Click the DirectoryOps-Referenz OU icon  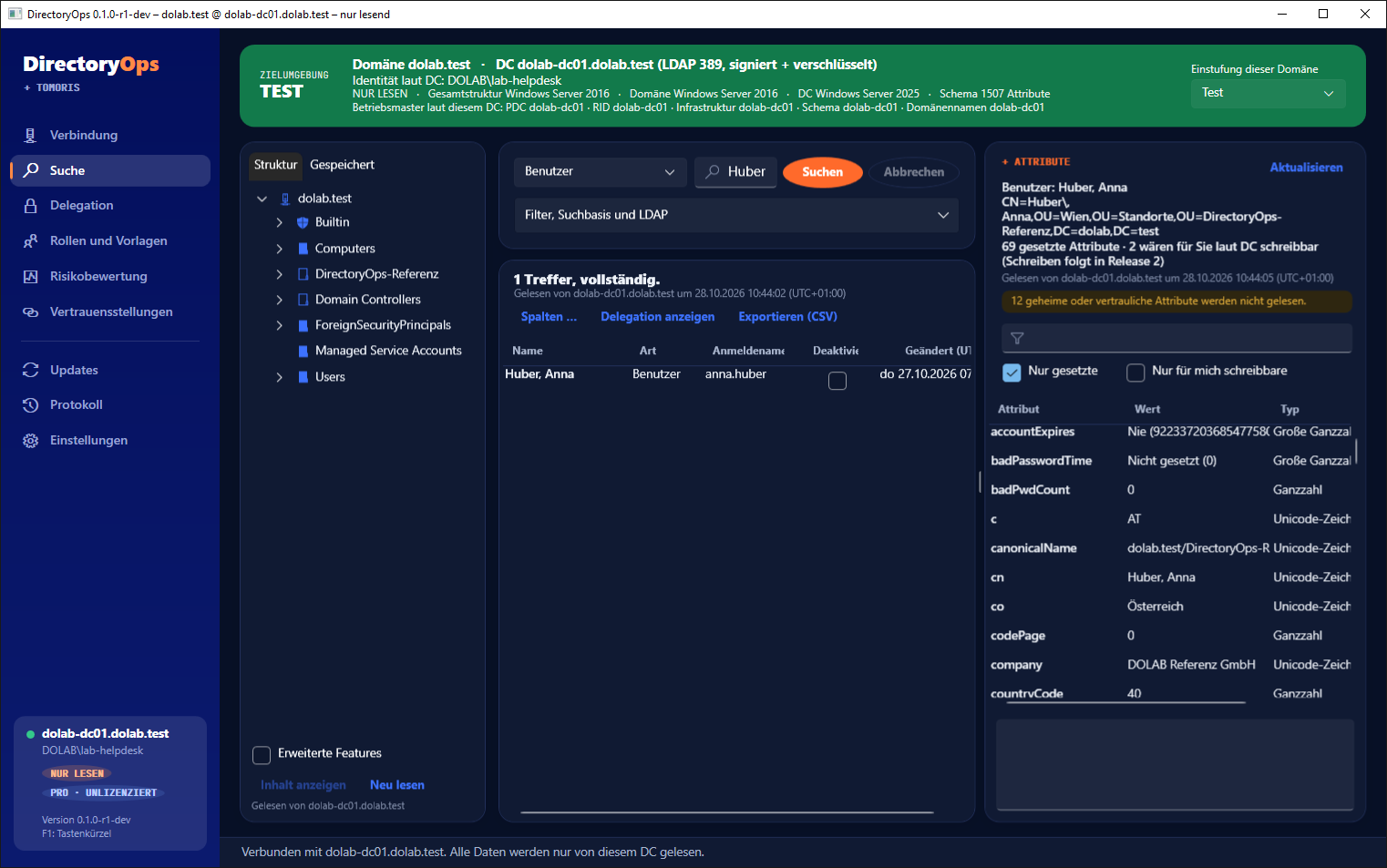[x=303, y=274]
